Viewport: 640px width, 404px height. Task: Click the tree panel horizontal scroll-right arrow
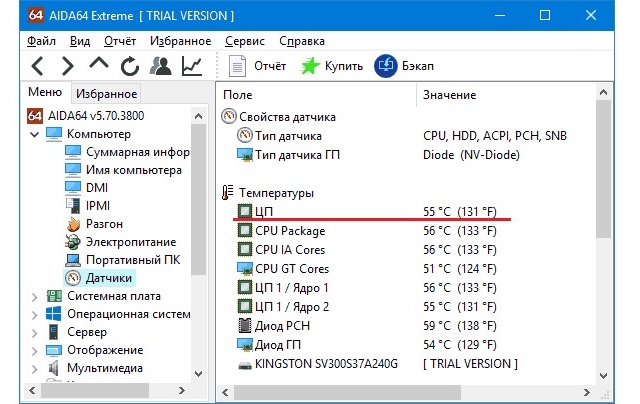tap(182, 391)
